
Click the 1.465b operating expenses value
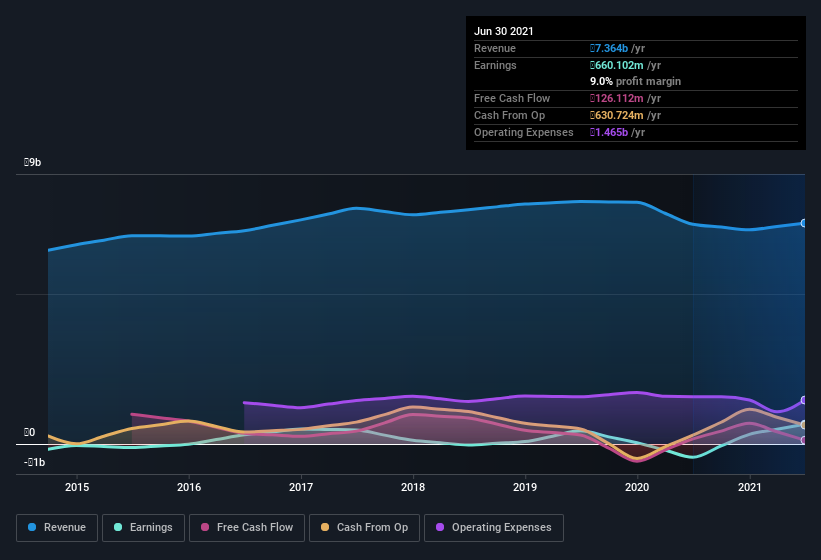tap(609, 132)
